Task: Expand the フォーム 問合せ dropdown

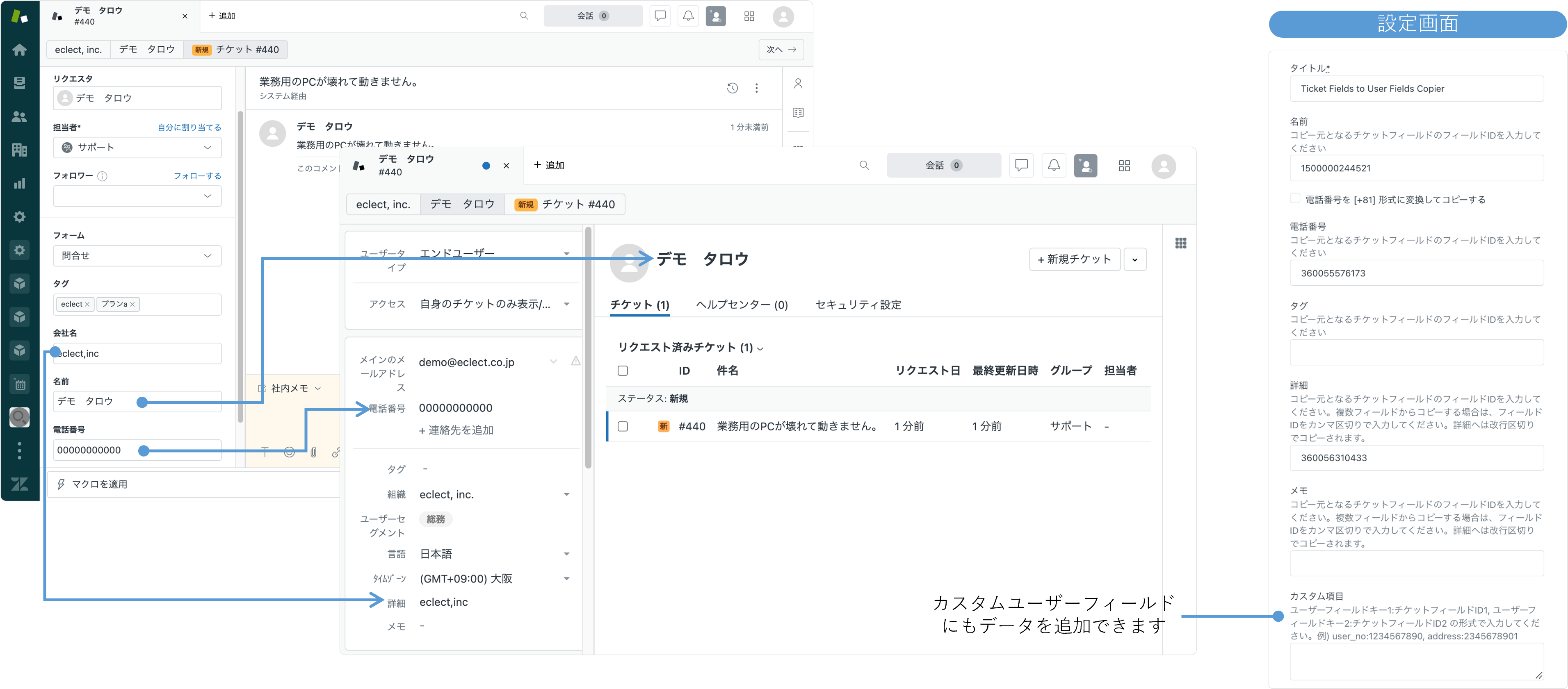Action: click(x=137, y=255)
